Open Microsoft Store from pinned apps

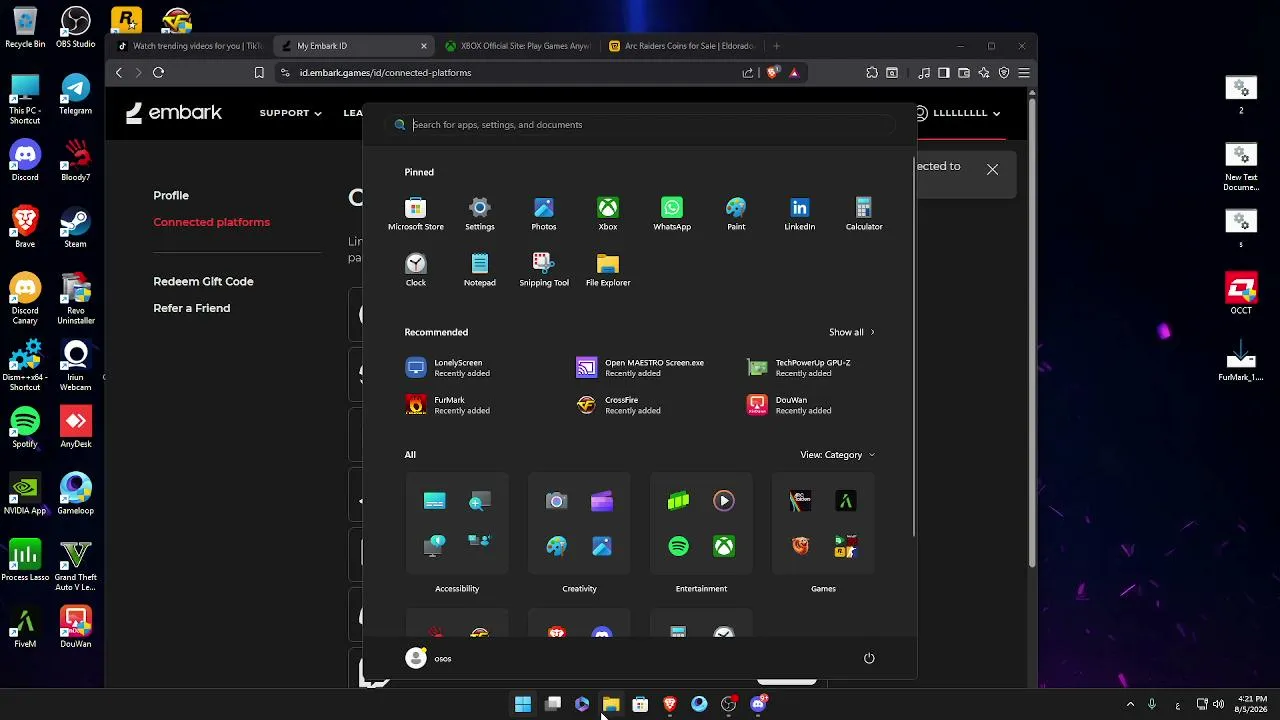coord(415,214)
